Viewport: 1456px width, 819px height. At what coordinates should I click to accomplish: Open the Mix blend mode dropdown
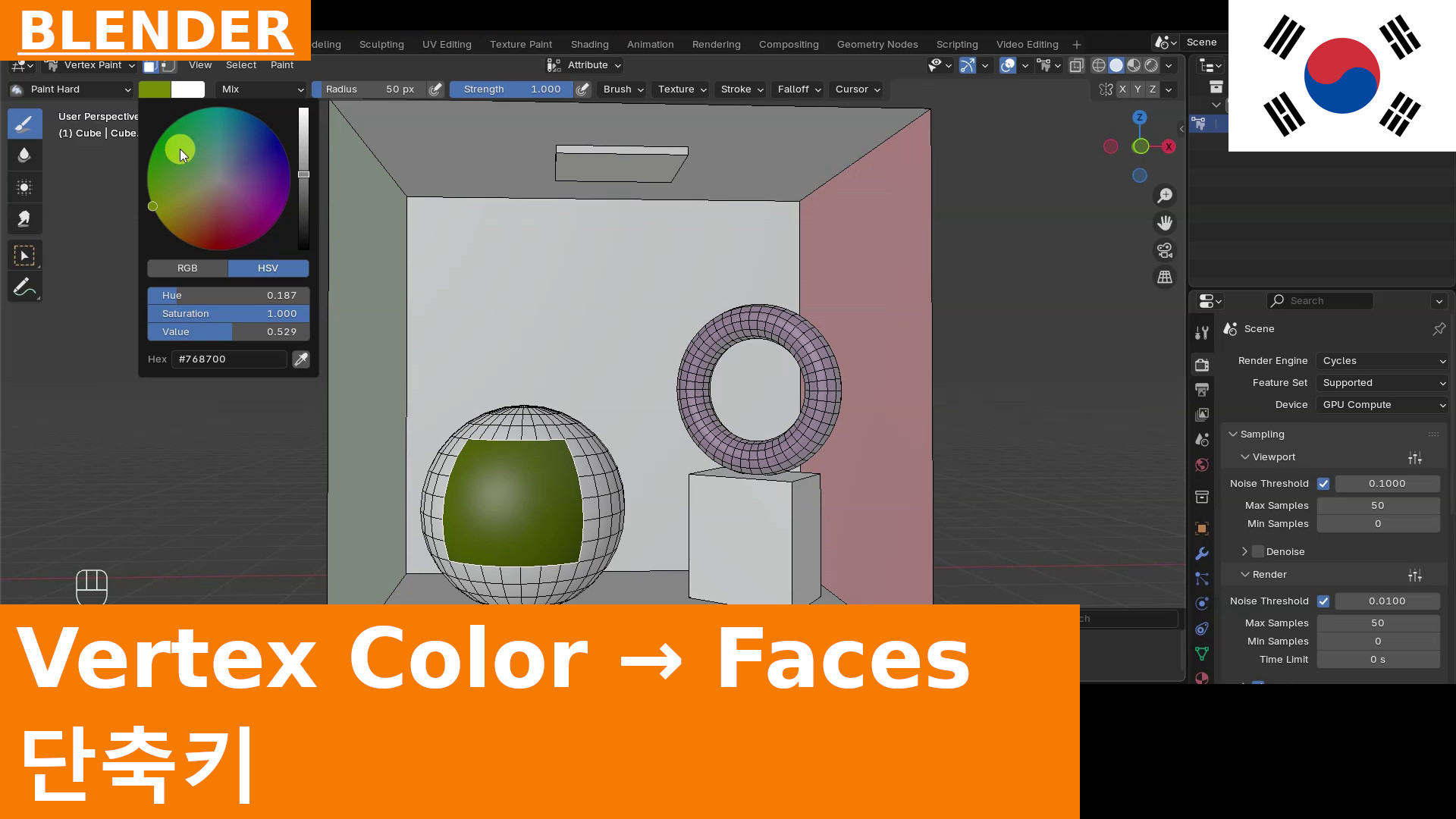point(262,89)
